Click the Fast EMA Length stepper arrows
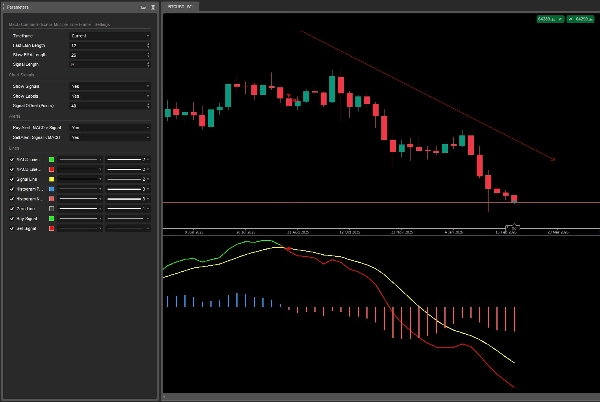The height and width of the screenshot is (402, 600). tap(148, 46)
